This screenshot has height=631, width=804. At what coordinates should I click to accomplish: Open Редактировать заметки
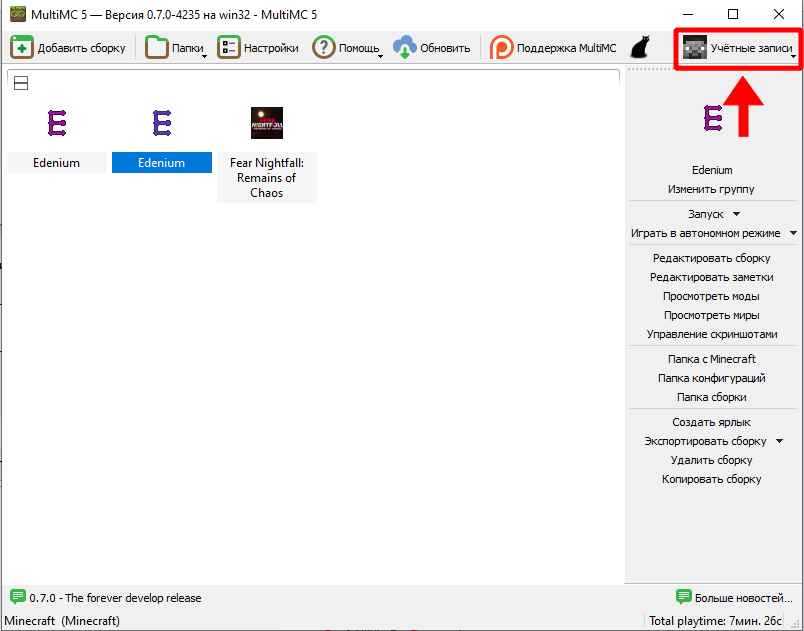coord(711,277)
